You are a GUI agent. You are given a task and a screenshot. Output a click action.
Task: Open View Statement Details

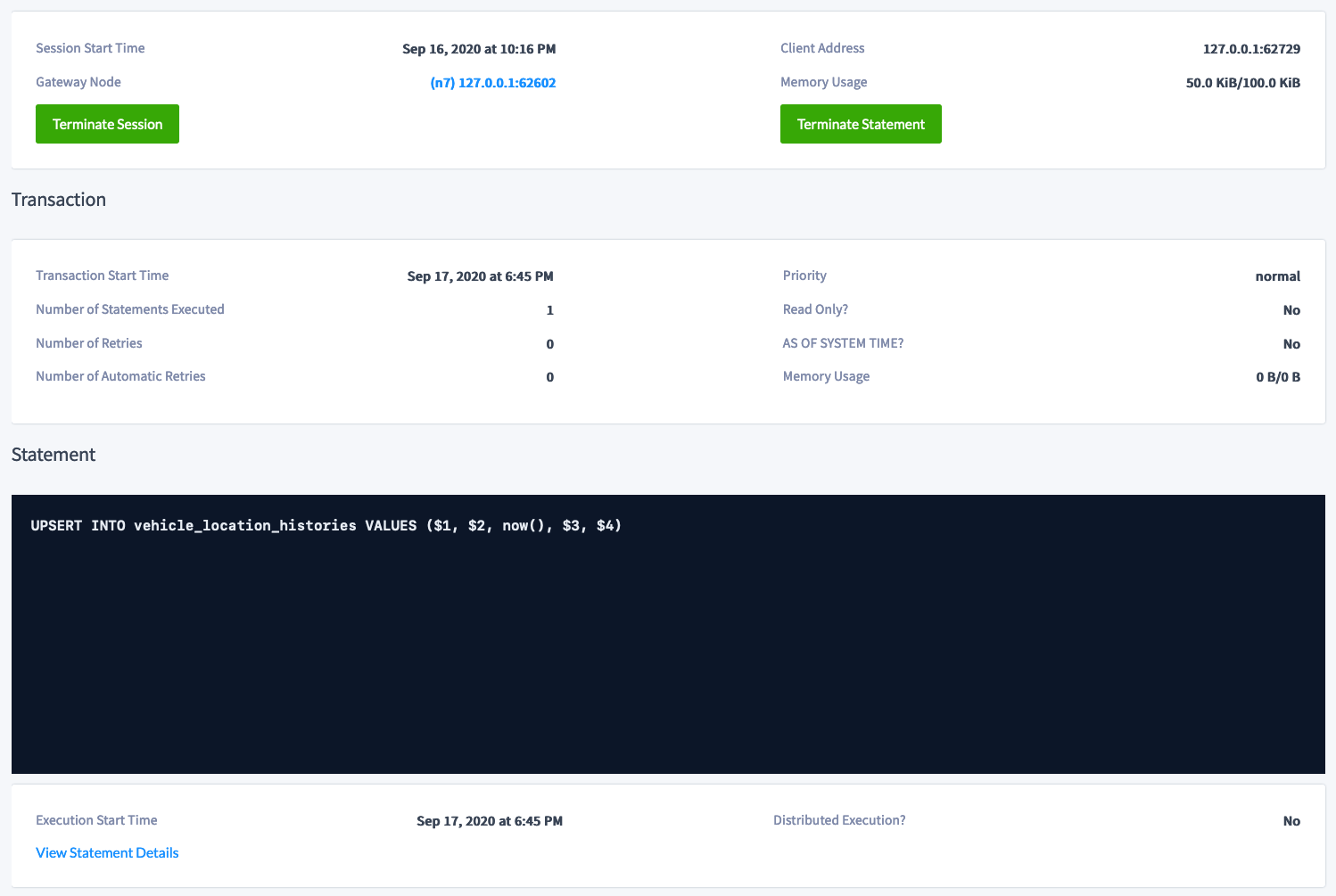point(106,852)
